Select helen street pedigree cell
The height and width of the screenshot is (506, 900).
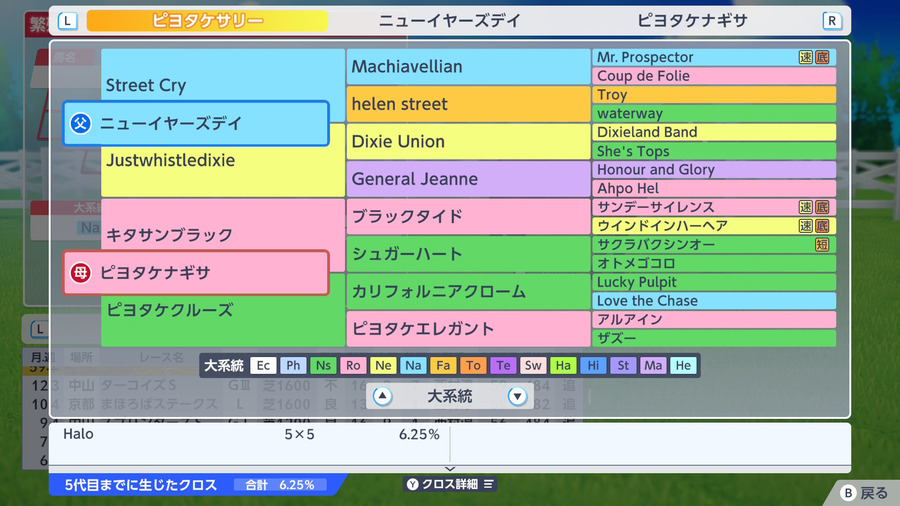pos(468,104)
